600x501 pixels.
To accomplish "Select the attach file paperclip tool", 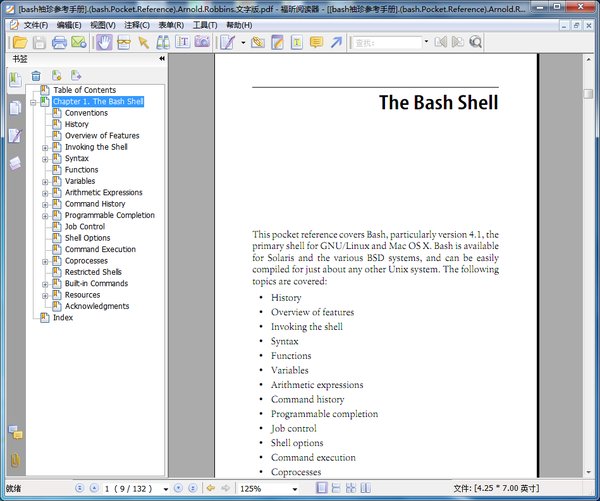I will tap(258, 42).
